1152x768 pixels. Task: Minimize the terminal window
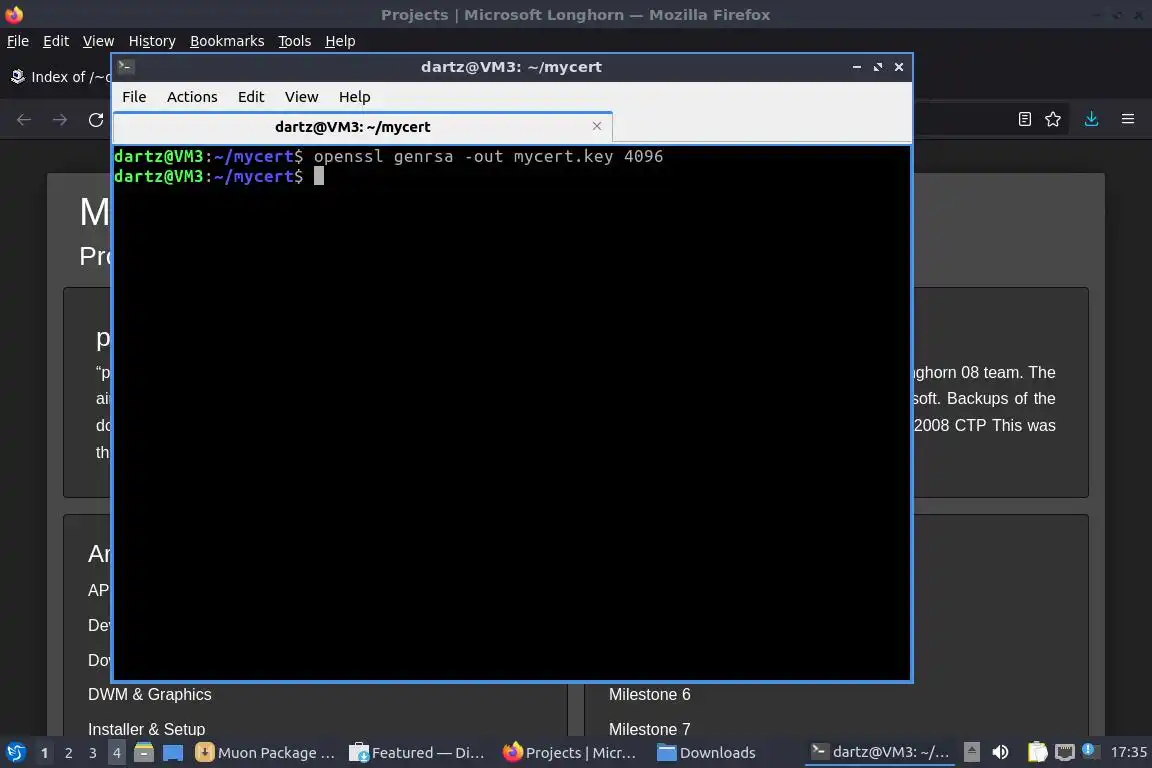tap(857, 67)
